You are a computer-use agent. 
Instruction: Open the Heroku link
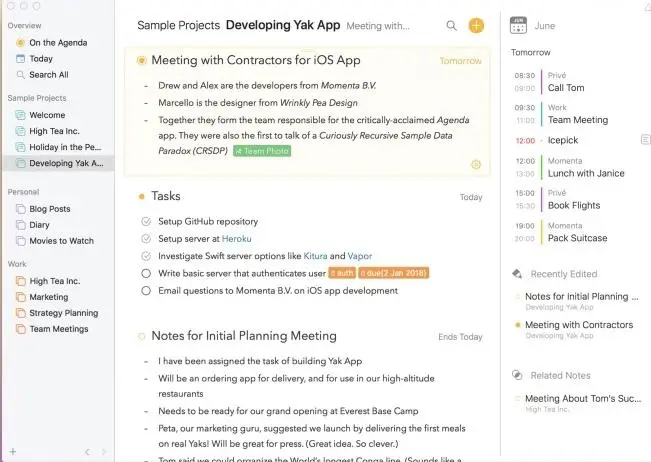click(237, 239)
